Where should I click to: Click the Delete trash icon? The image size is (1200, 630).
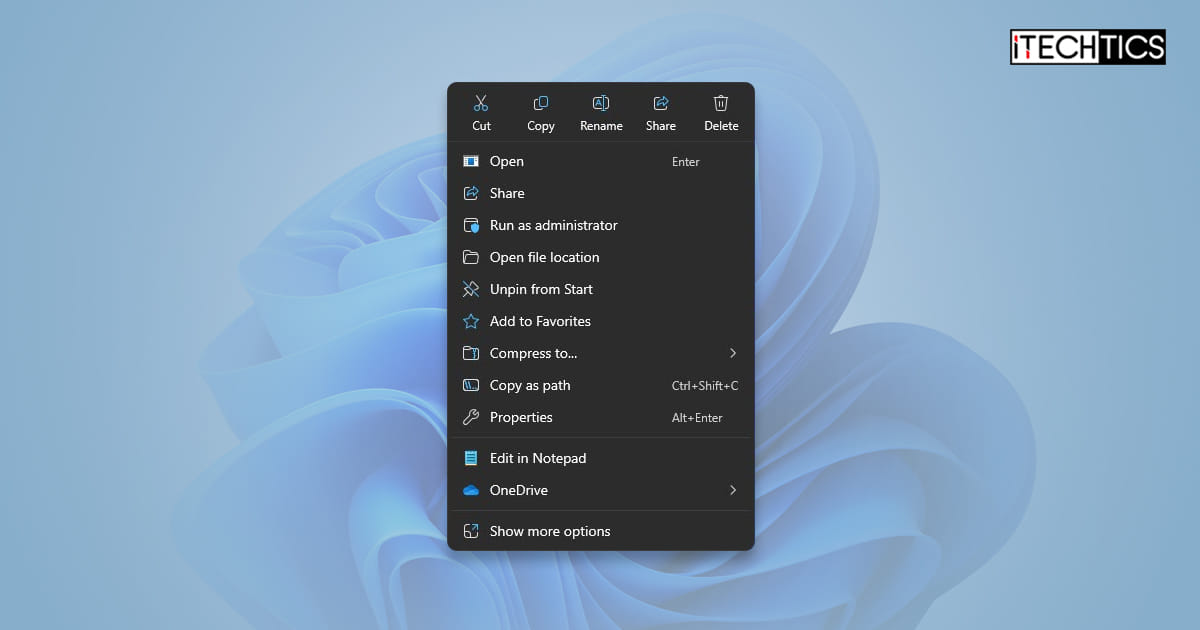tap(721, 101)
